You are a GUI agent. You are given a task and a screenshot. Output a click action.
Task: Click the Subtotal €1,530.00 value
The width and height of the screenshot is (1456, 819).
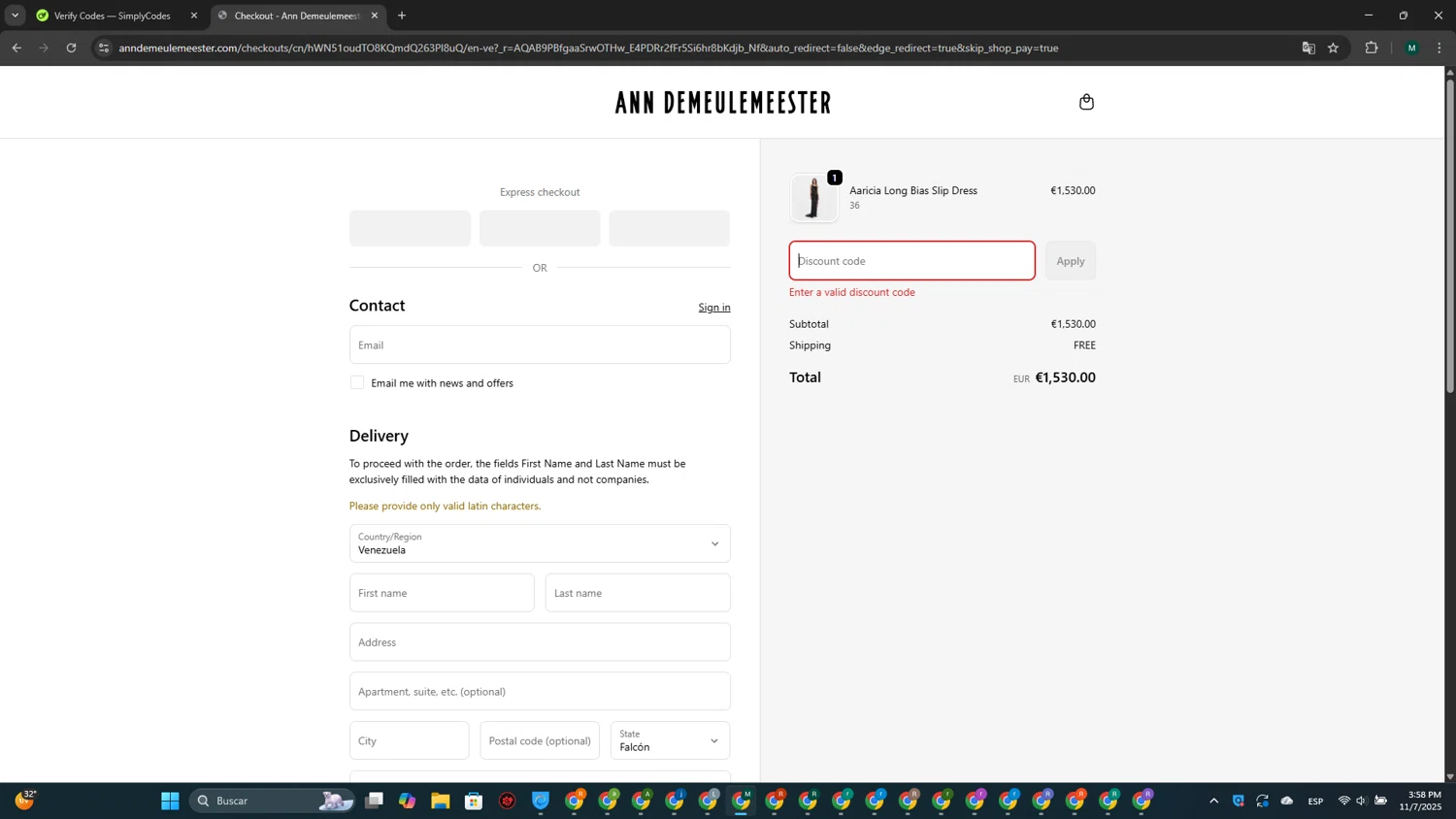(1073, 324)
